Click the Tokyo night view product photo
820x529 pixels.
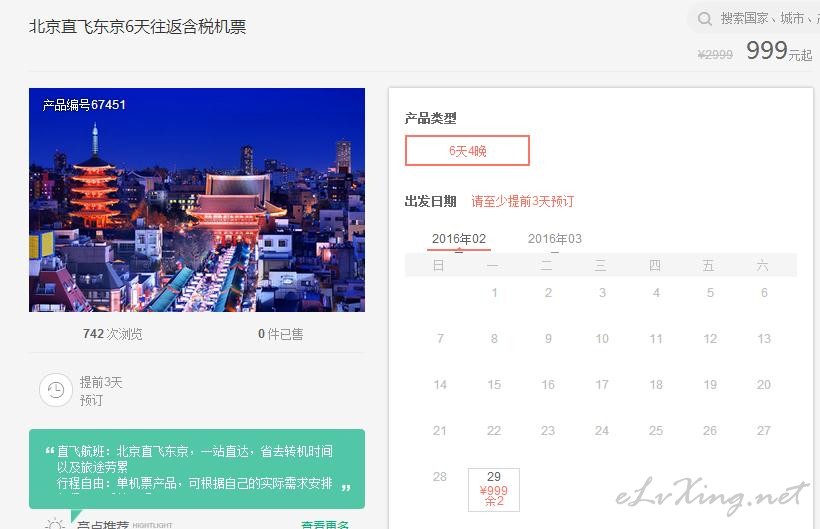(x=197, y=200)
